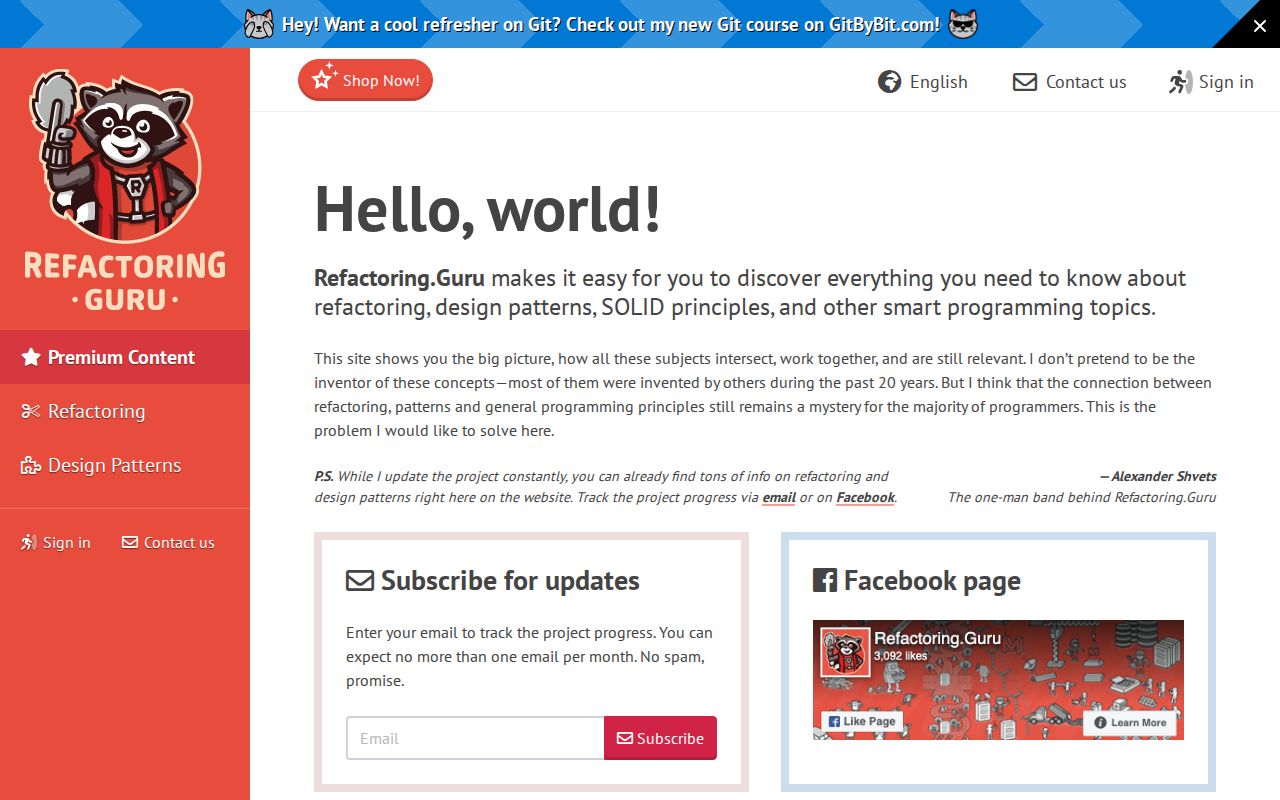Click the globe icon next to English
The image size is (1280, 800).
[889, 82]
